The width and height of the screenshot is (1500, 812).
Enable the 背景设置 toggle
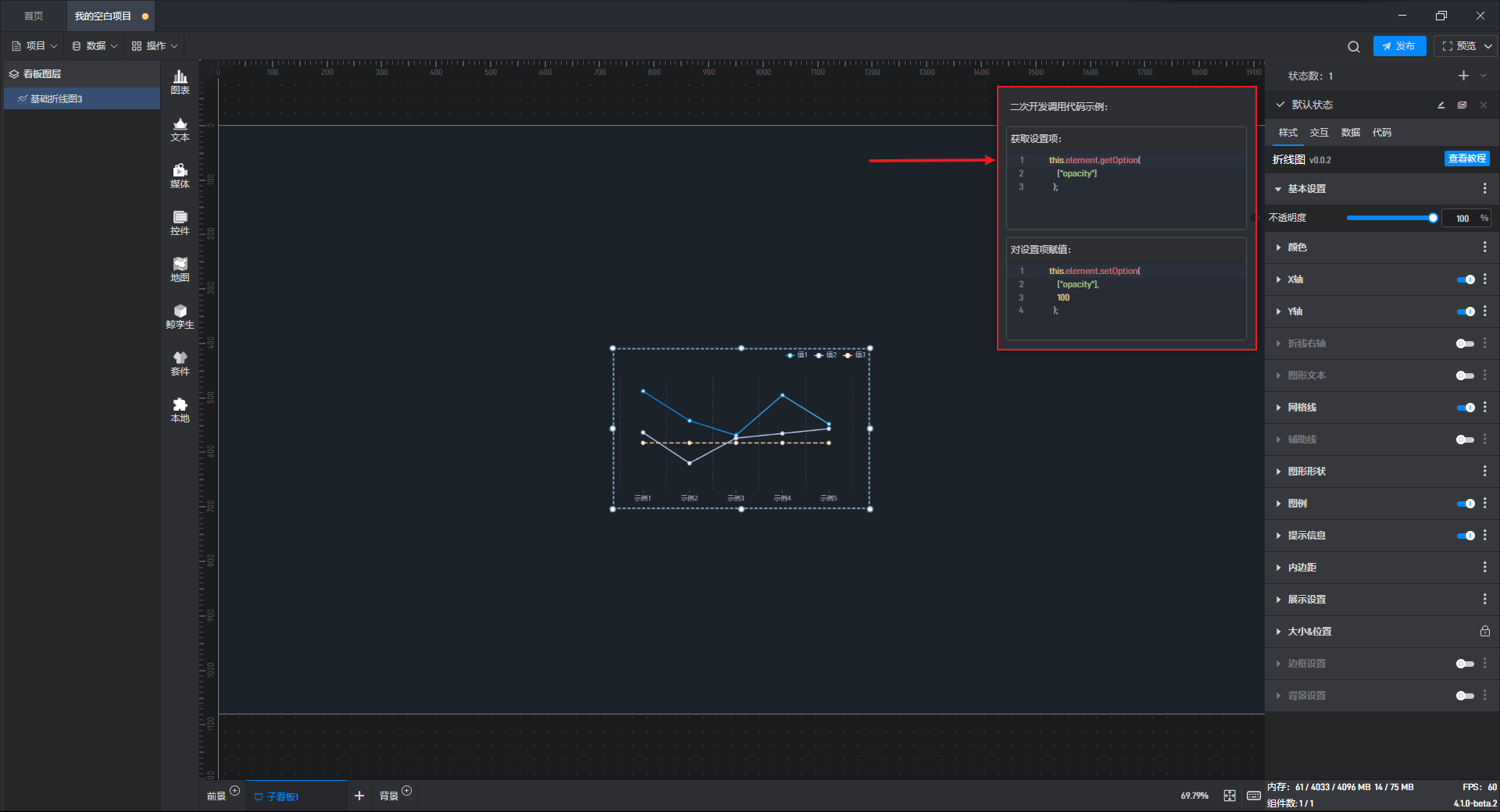point(1466,696)
